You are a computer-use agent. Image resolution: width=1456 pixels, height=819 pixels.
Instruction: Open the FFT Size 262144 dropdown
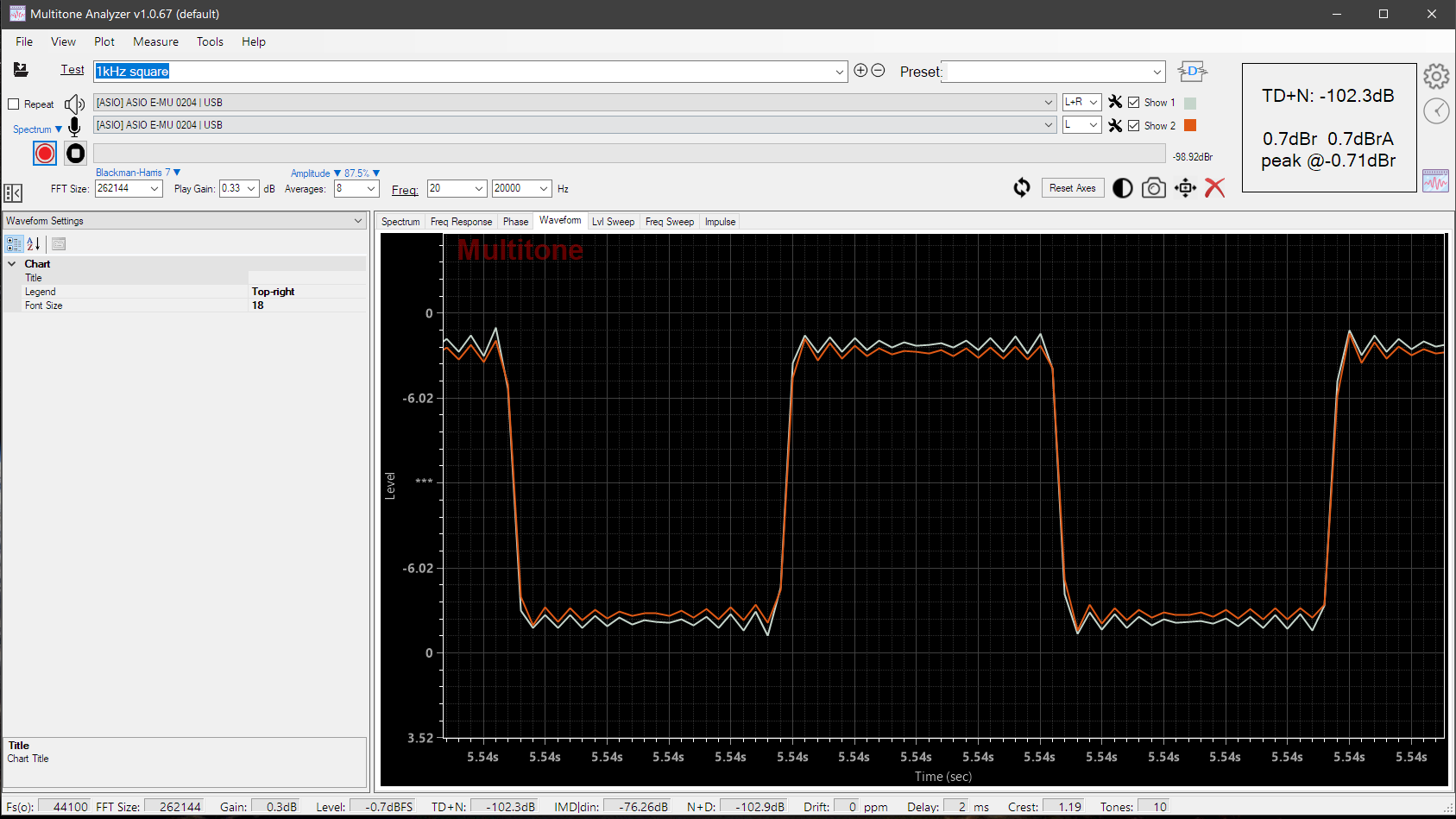point(154,188)
